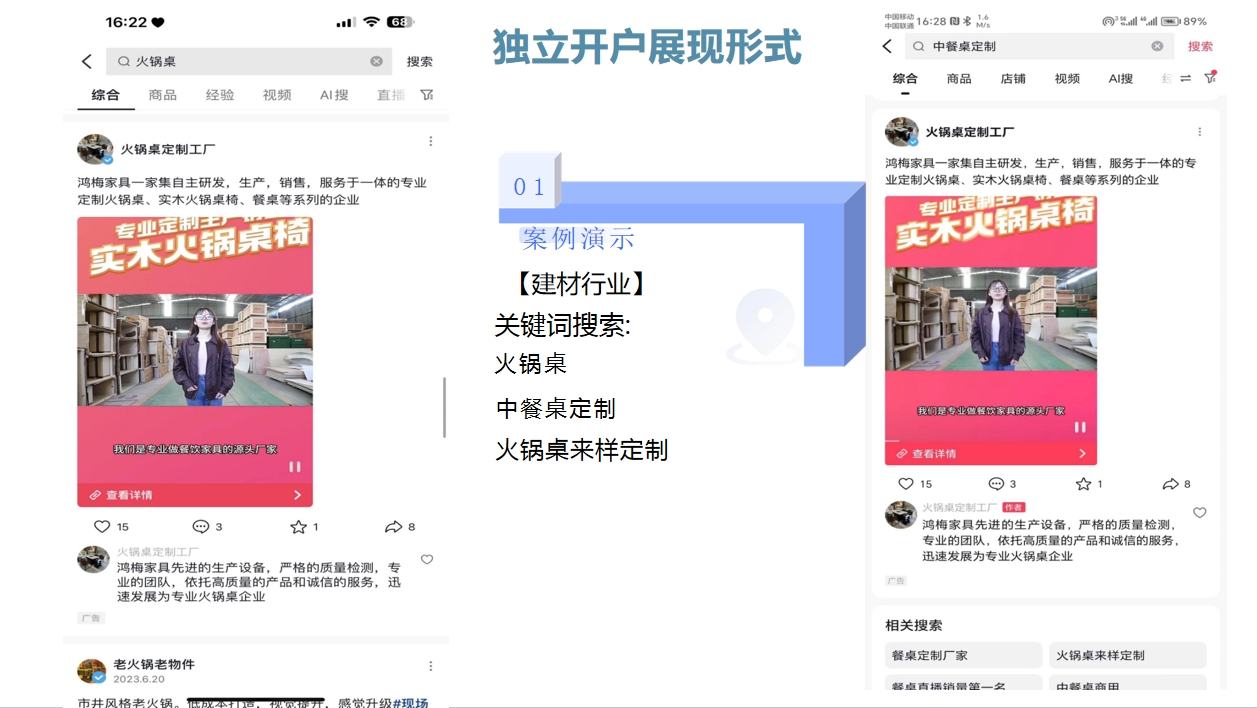The height and width of the screenshot is (708, 1257).
Task: Open three-dot menu on left 火锅桌定制工厂 post
Action: click(x=431, y=142)
